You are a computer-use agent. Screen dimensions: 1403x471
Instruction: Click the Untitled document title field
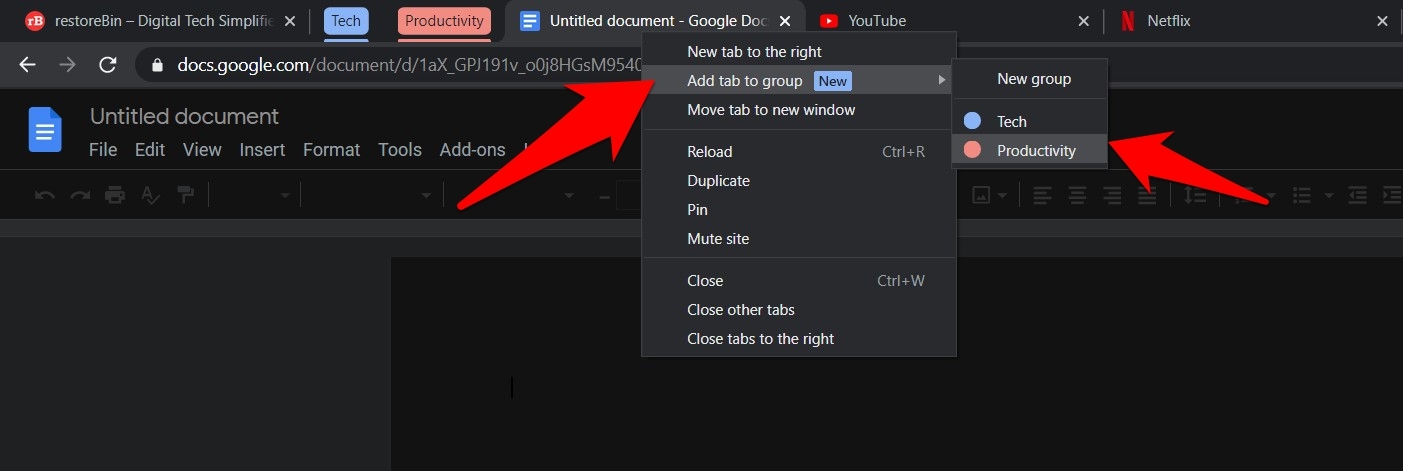pos(184,117)
